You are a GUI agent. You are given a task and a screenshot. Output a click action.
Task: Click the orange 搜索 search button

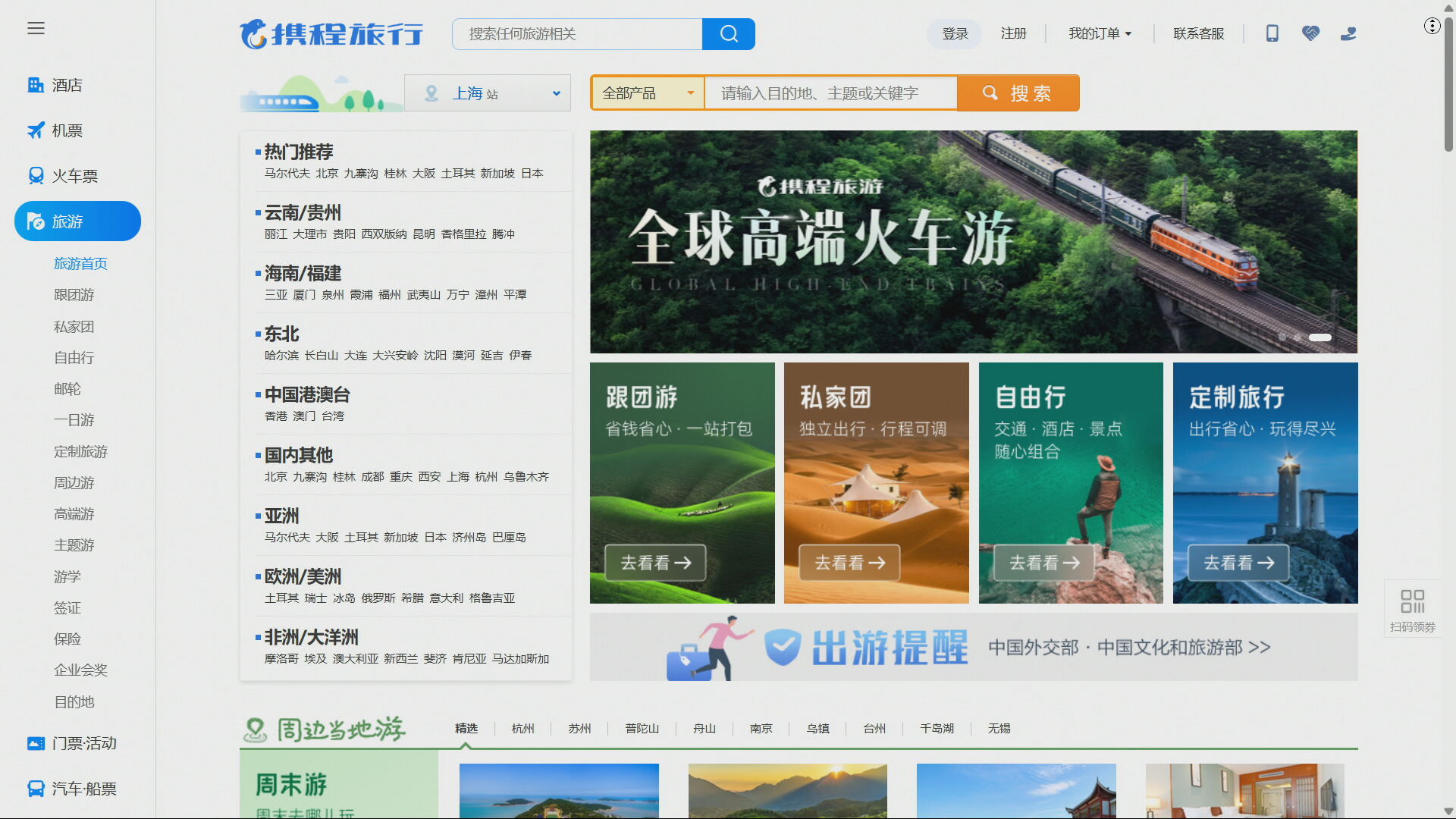pos(1018,93)
